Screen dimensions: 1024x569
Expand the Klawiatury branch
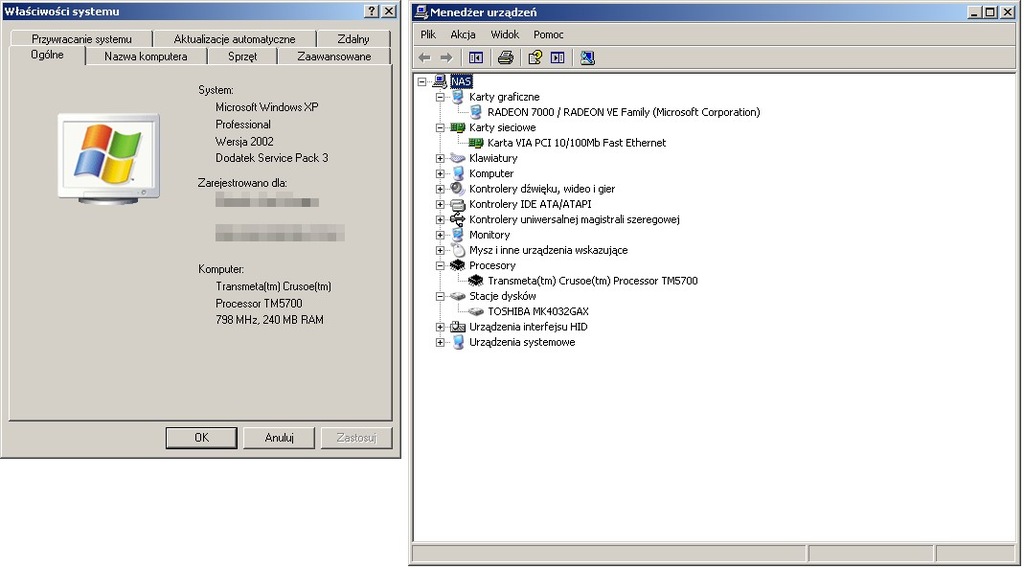click(440, 158)
